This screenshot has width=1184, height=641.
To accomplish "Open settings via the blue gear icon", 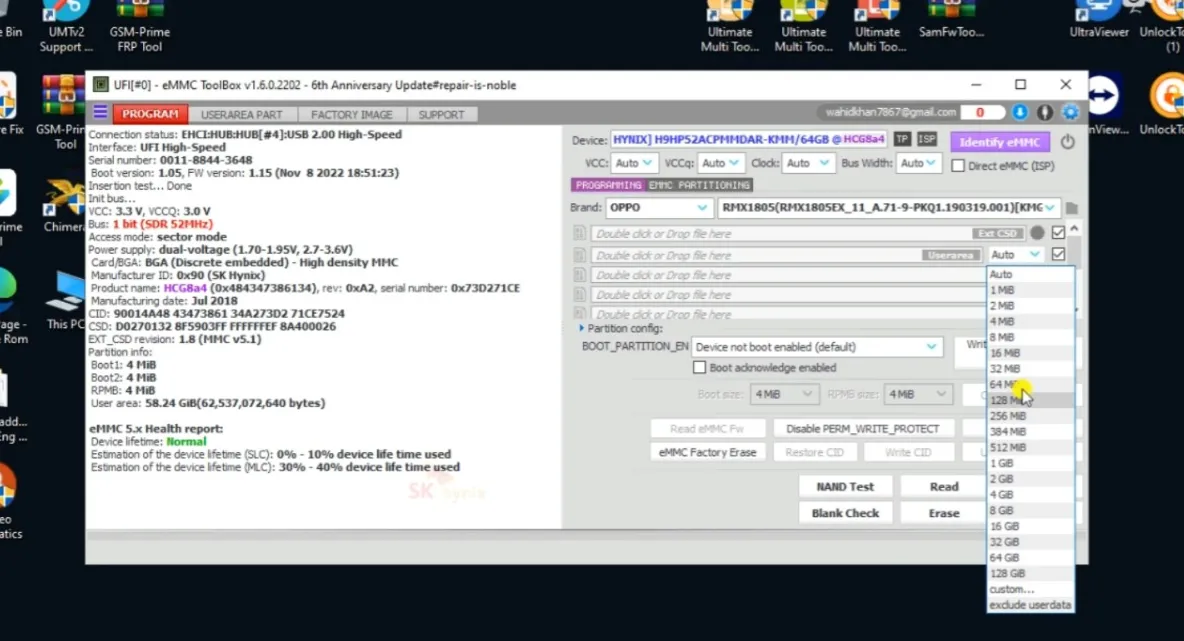I will [1070, 112].
